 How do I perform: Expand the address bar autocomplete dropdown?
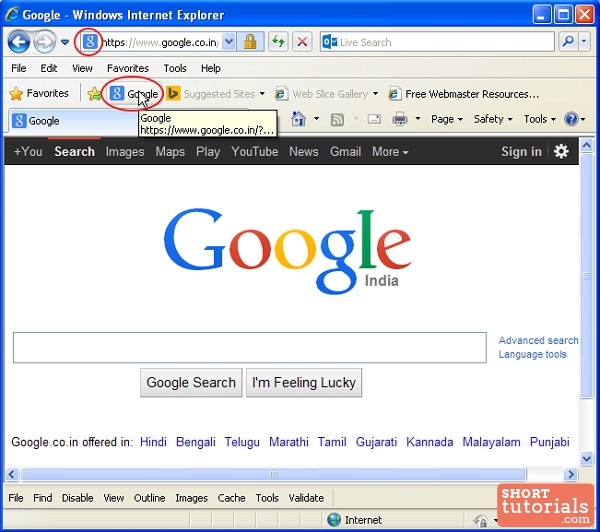point(228,42)
